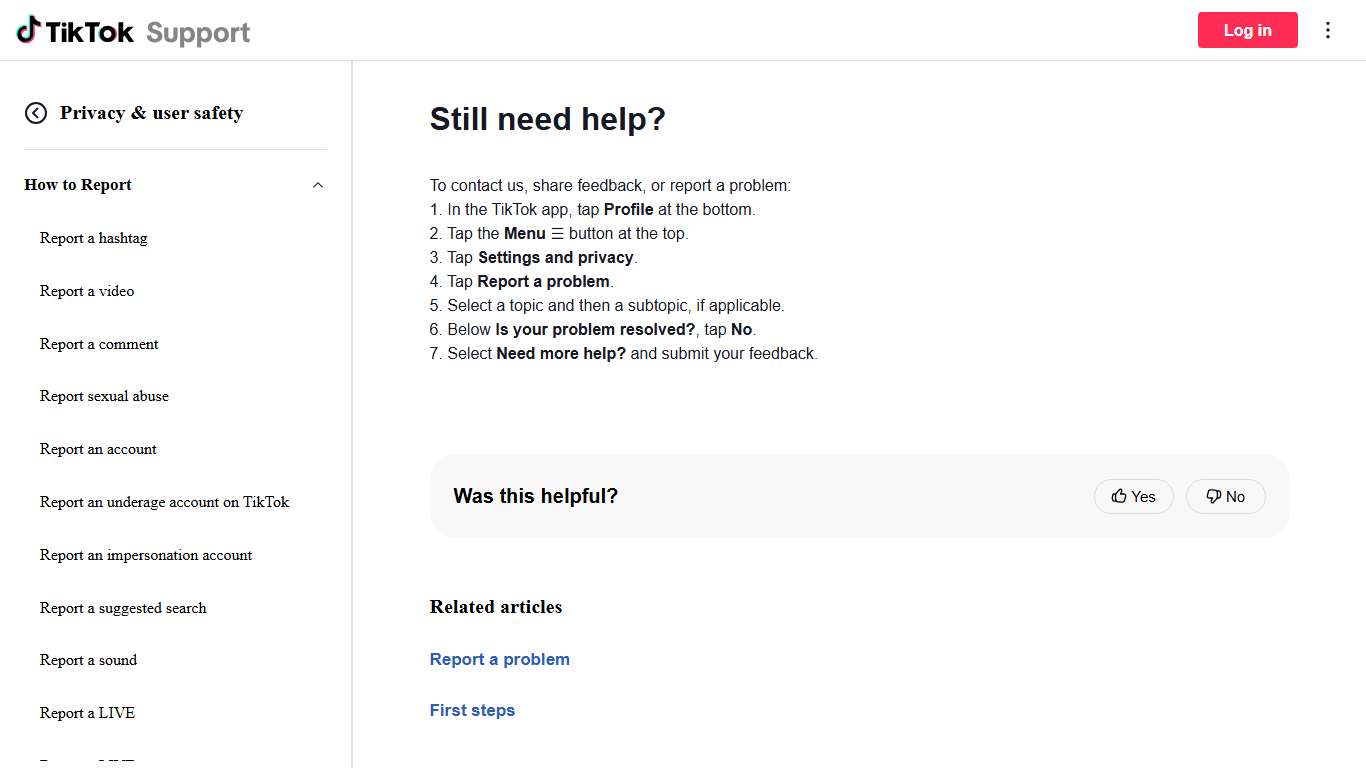Open the three-dot more options menu
Screen dimensions: 1366x768
point(1328,30)
